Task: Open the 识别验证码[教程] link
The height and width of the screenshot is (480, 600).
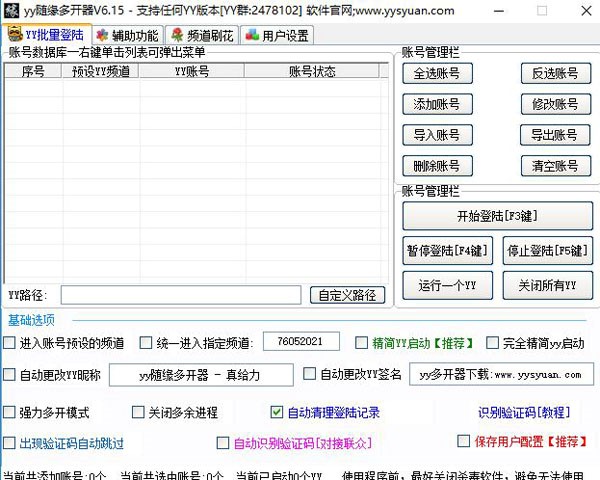Action: [x=524, y=412]
